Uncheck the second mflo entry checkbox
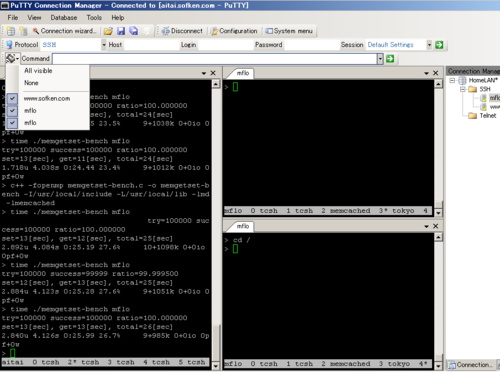500x372 pixels. coord(12,123)
